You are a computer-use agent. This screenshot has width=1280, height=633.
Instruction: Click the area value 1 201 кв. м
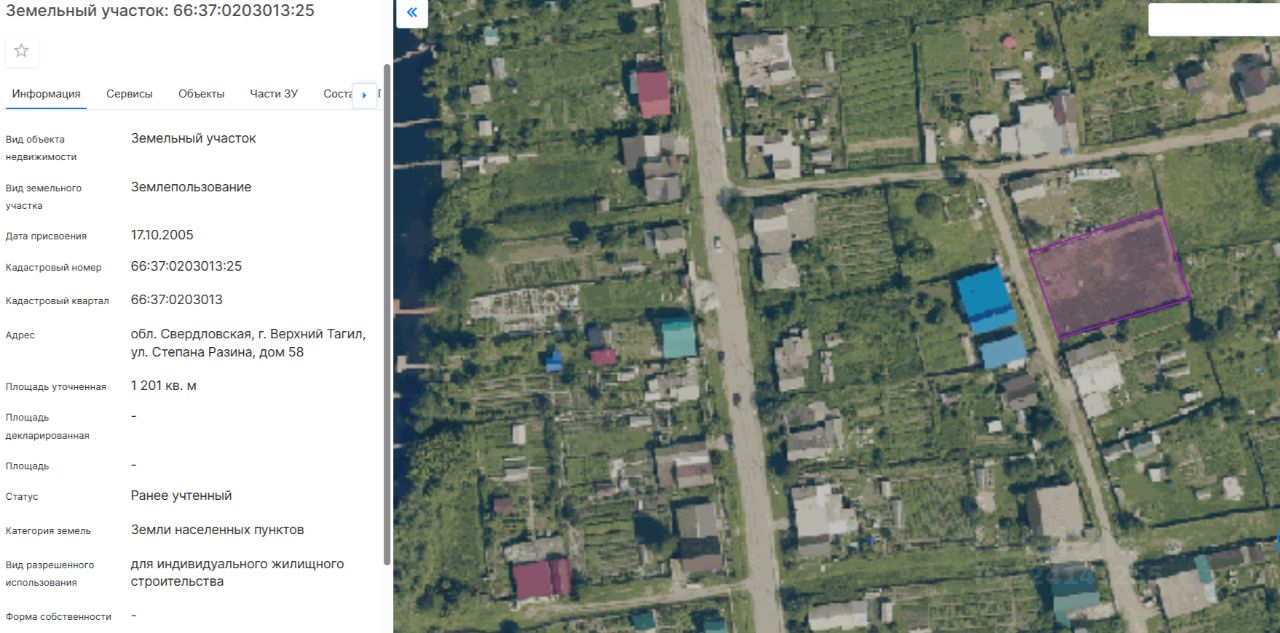pyautogui.click(x=164, y=385)
